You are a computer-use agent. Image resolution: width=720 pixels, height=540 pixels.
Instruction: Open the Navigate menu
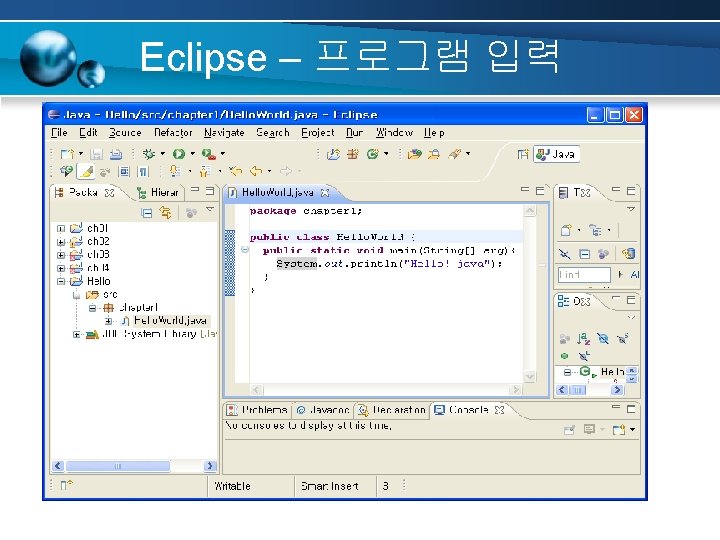point(224,133)
